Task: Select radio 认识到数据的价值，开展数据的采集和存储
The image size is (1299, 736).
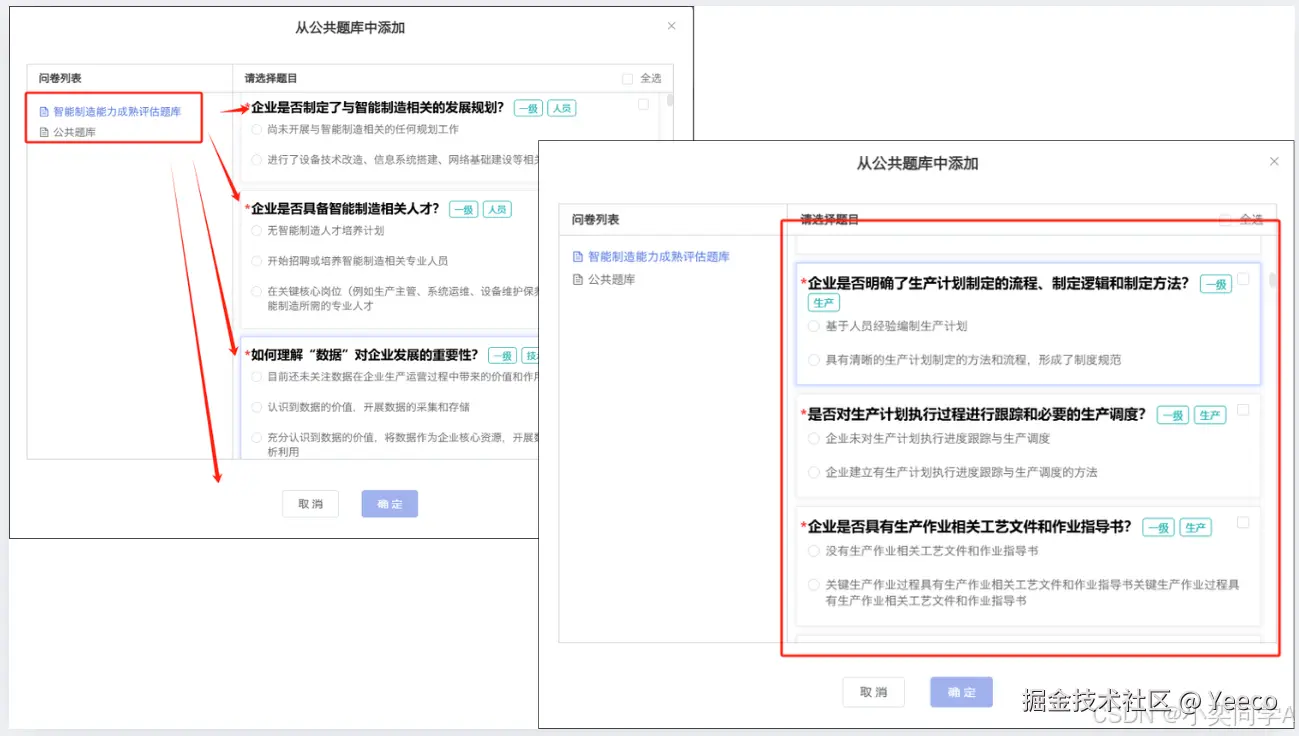Action: 257,408
